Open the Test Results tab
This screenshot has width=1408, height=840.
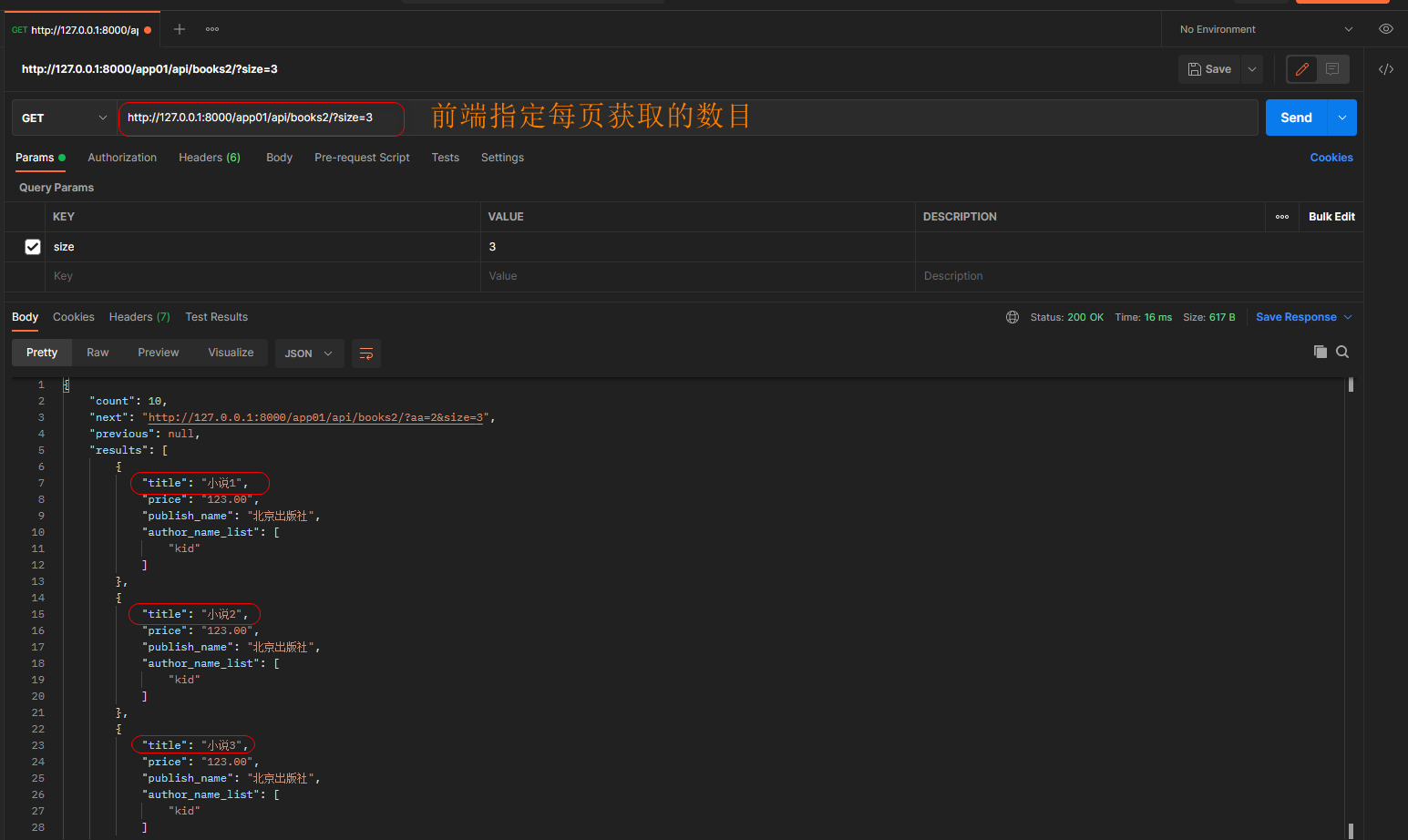coord(217,317)
